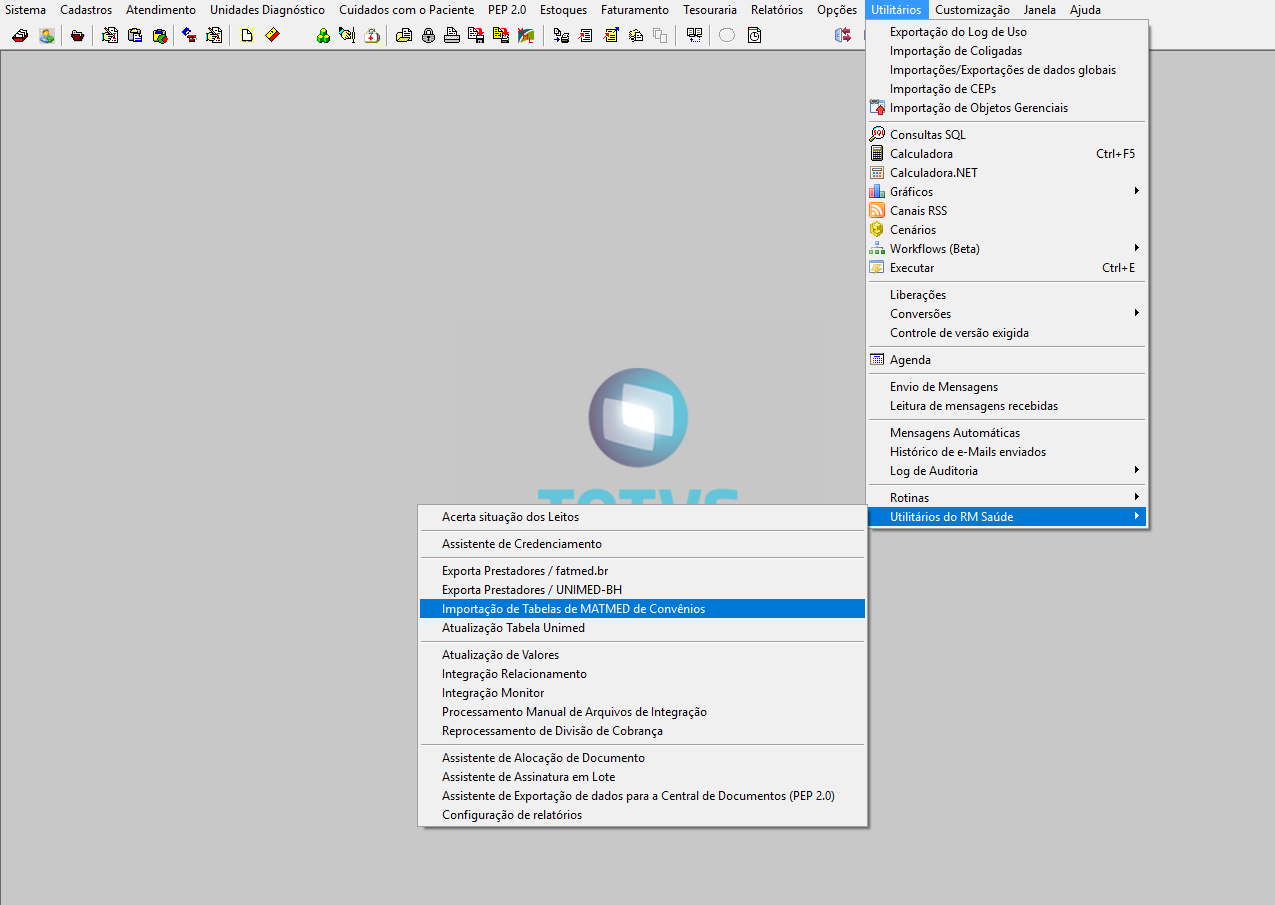Open Envio de Mensagens
This screenshot has width=1275, height=905.
point(1007,387)
